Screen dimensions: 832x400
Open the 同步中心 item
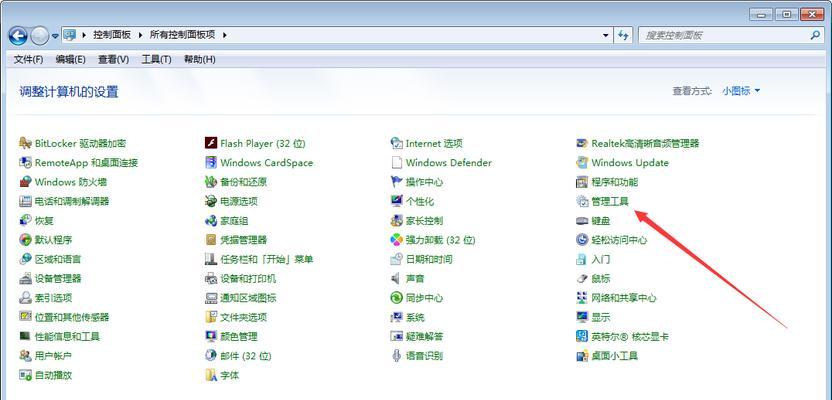click(417, 298)
